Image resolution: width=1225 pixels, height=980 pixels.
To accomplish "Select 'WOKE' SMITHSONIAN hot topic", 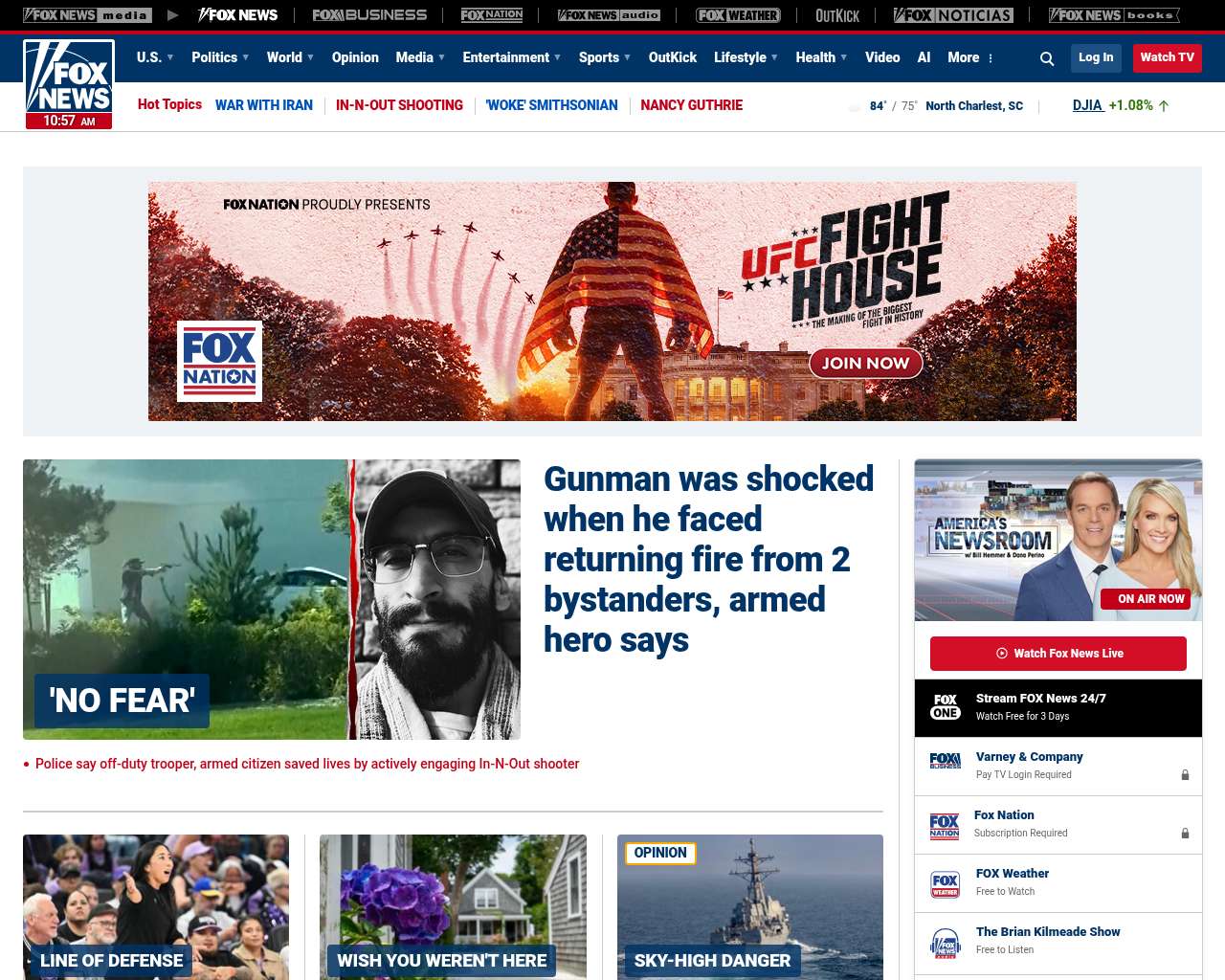I will click(551, 105).
